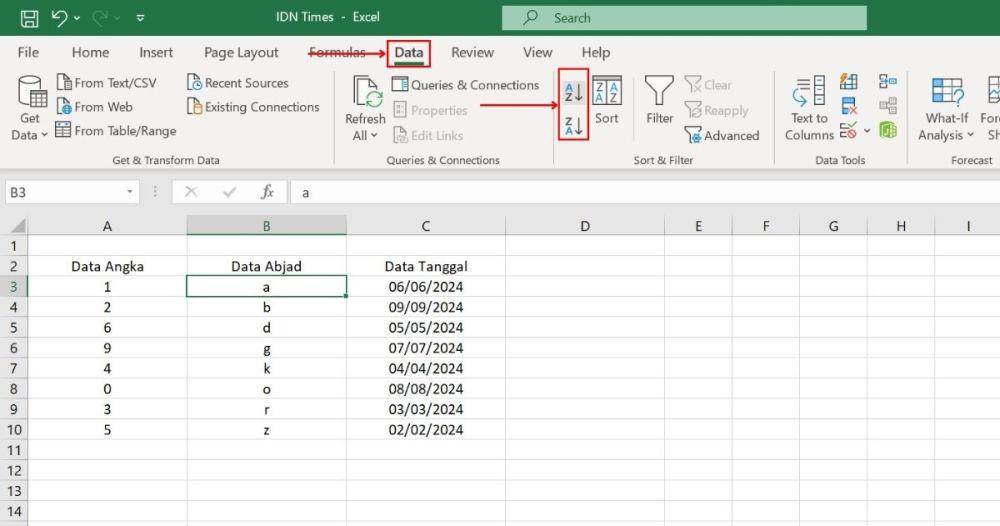The width and height of the screenshot is (1000, 526).
Task: Click the Data Validation icon
Action: point(848,131)
